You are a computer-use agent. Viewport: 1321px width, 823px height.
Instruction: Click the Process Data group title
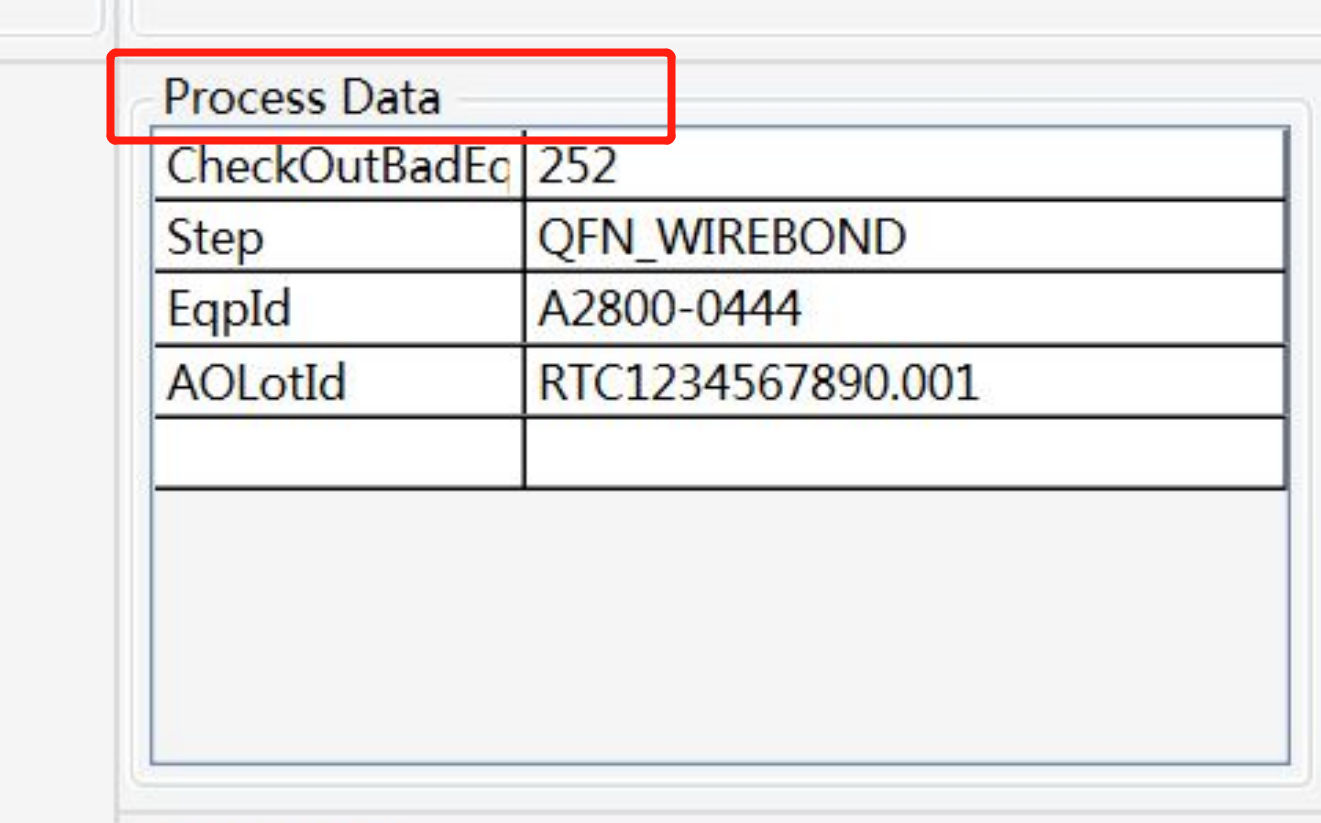[x=301, y=98]
